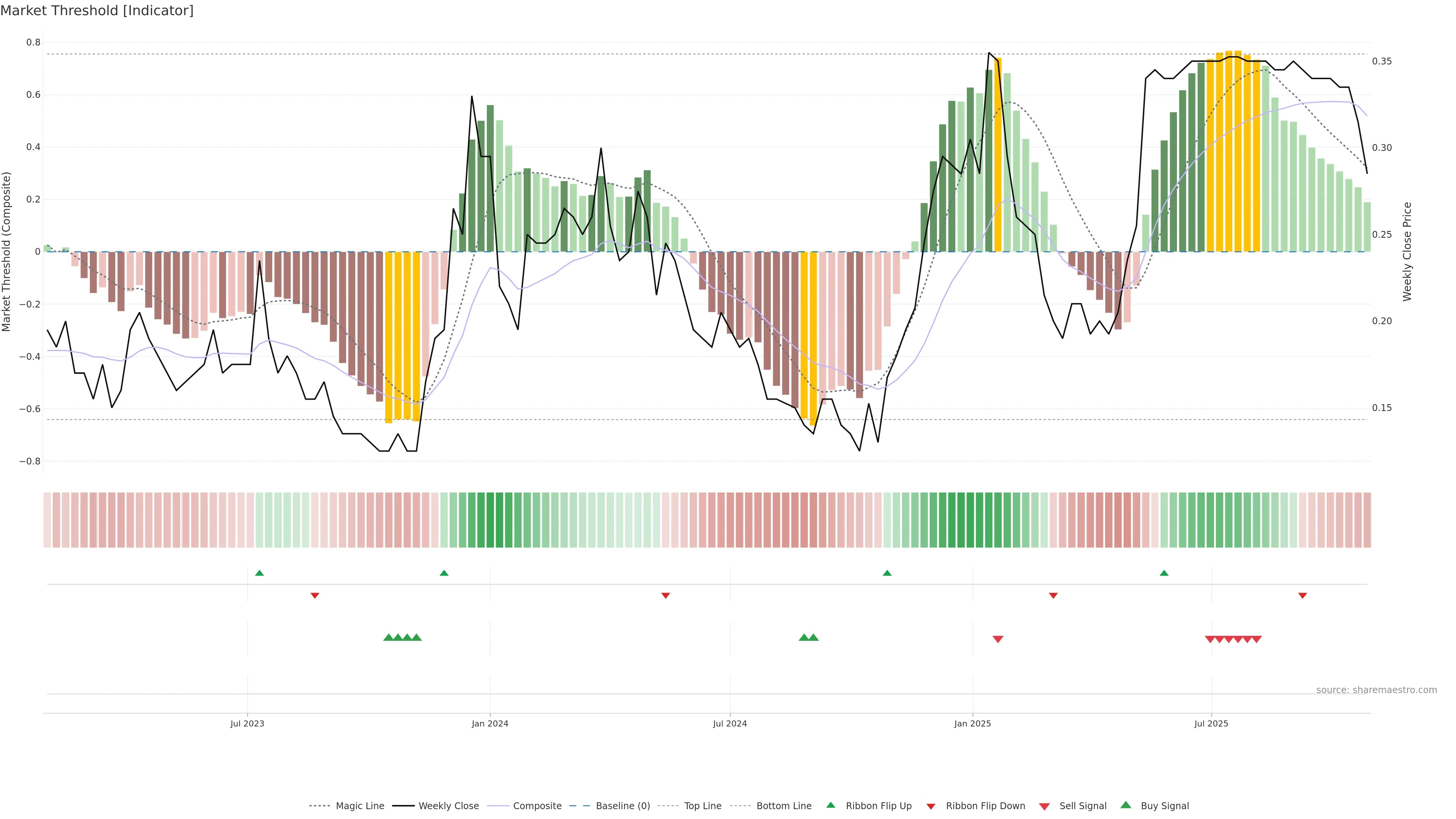Click the last Ribbon Flip Down marker in late 2025
Viewport: 1456px width, 819px height.
pyautogui.click(x=1302, y=596)
